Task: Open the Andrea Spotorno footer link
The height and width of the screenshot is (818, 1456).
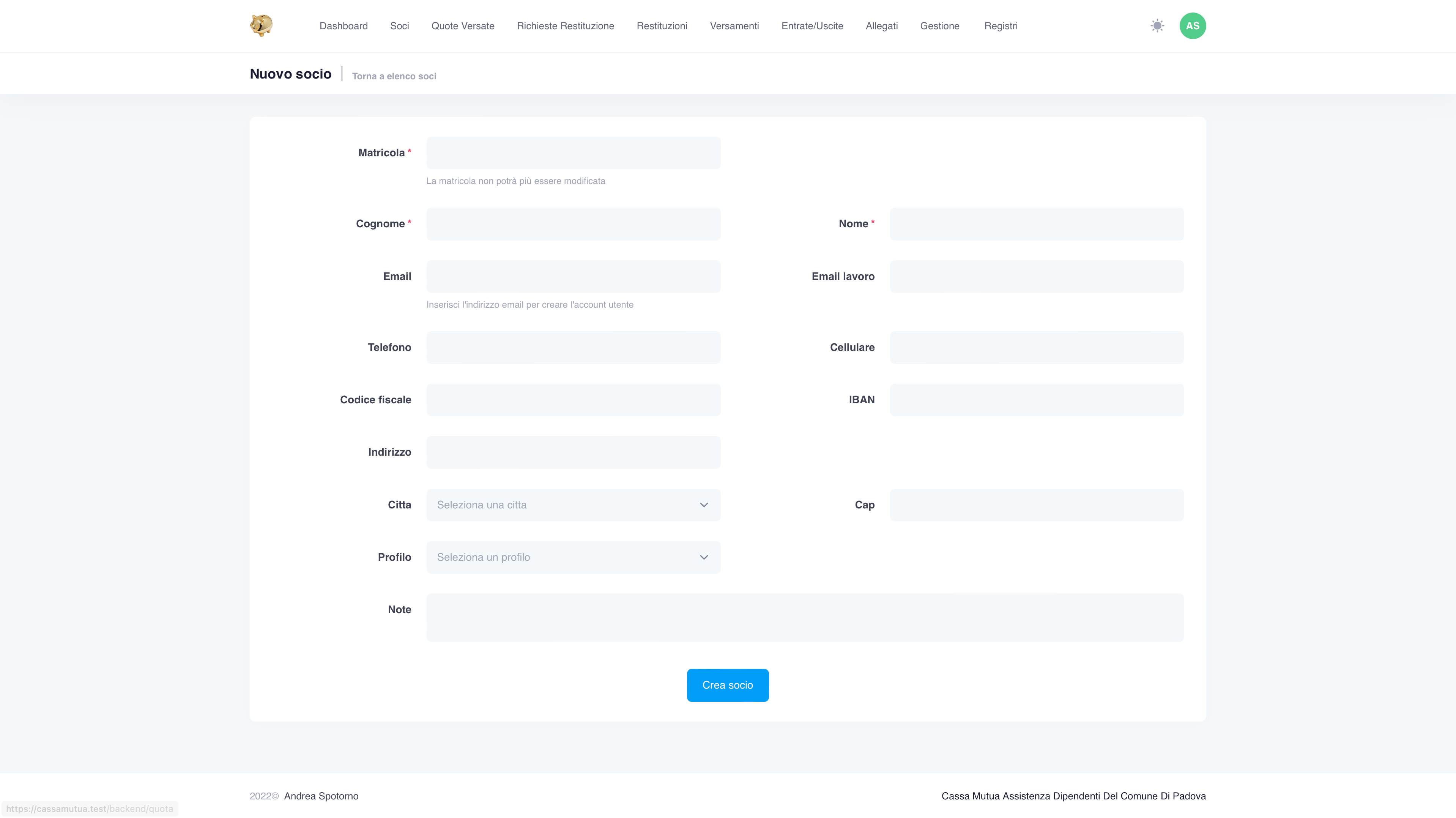Action: (321, 795)
